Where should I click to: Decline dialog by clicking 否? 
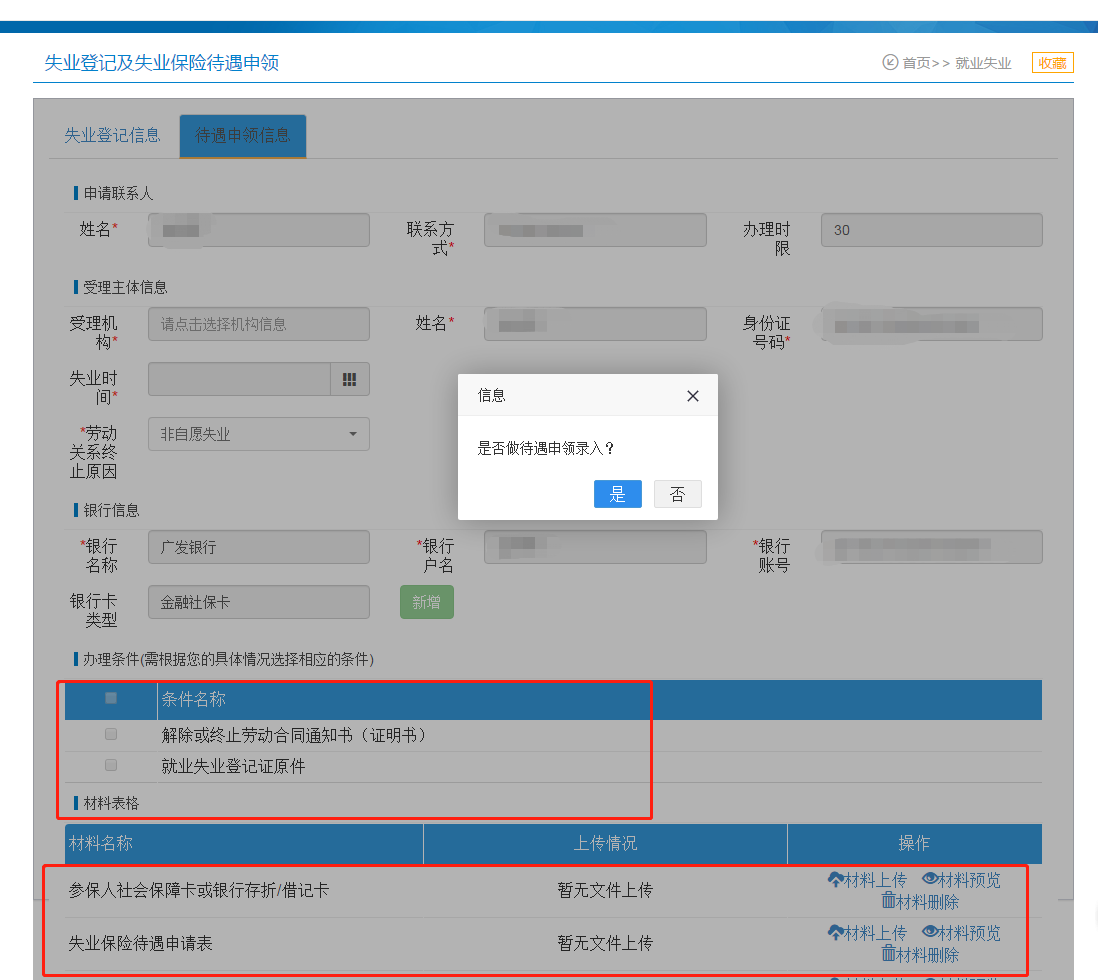677,494
